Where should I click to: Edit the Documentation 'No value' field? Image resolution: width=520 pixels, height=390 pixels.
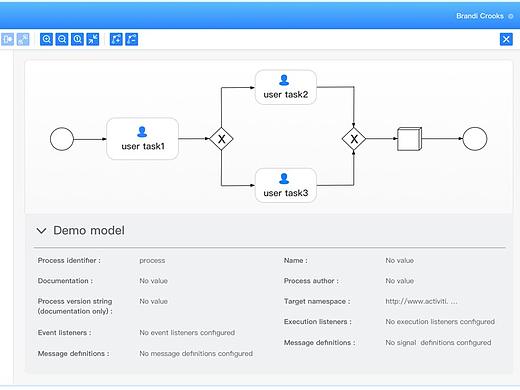(x=153, y=281)
